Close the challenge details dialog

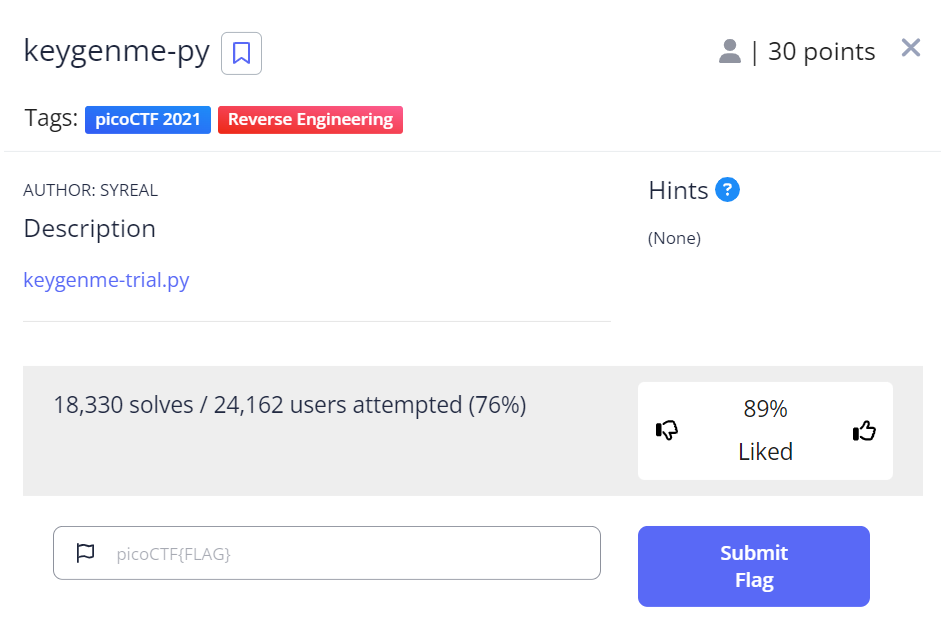coord(910,48)
